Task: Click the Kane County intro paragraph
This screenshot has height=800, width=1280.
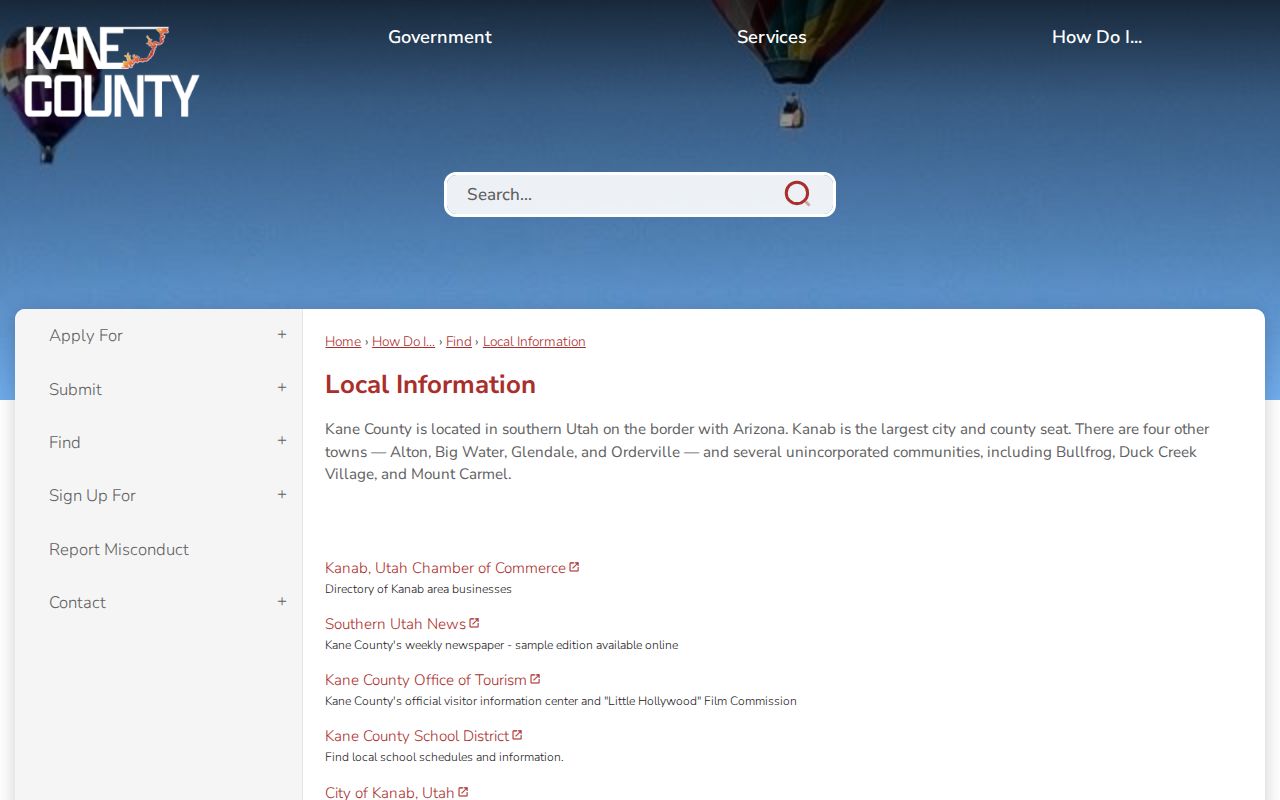Action: pos(767,452)
